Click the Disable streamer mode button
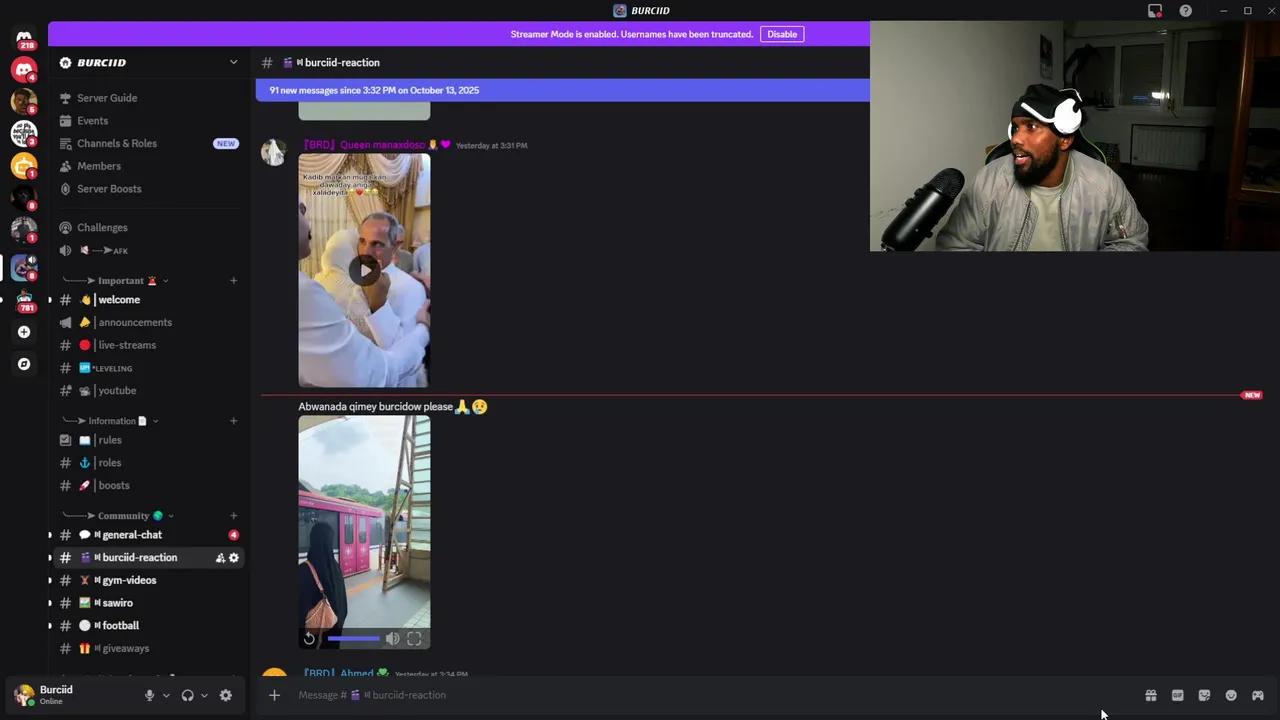This screenshot has width=1280, height=720. (x=782, y=34)
